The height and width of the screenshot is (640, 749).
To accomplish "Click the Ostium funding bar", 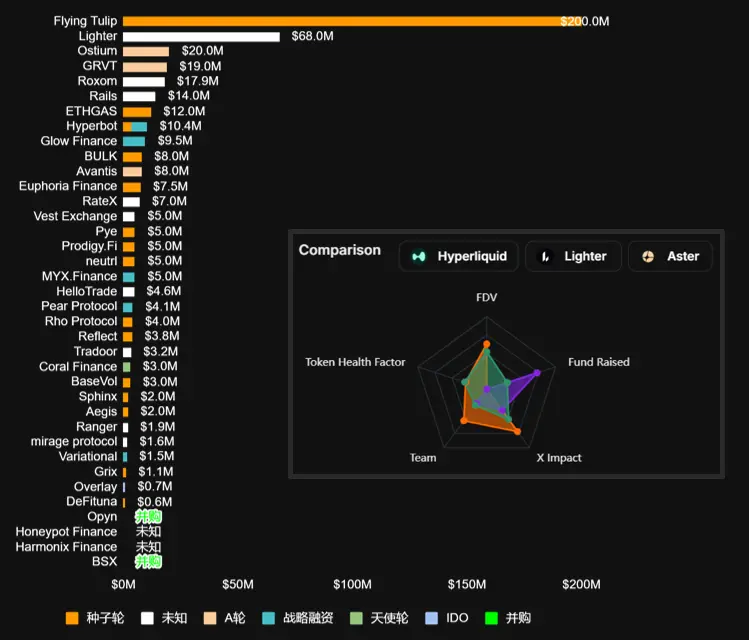I will (146, 51).
